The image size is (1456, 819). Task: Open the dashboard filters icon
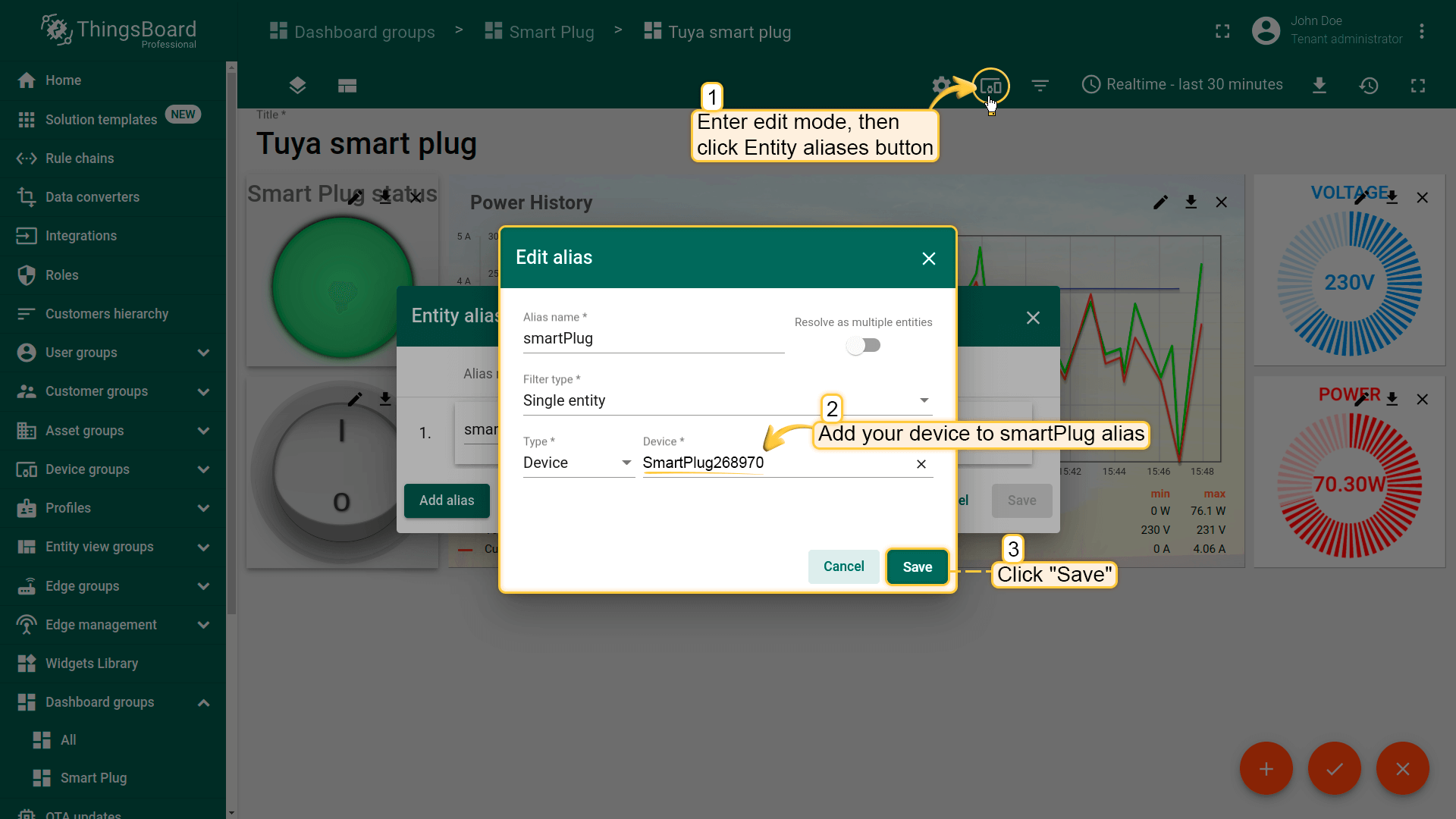[1040, 86]
